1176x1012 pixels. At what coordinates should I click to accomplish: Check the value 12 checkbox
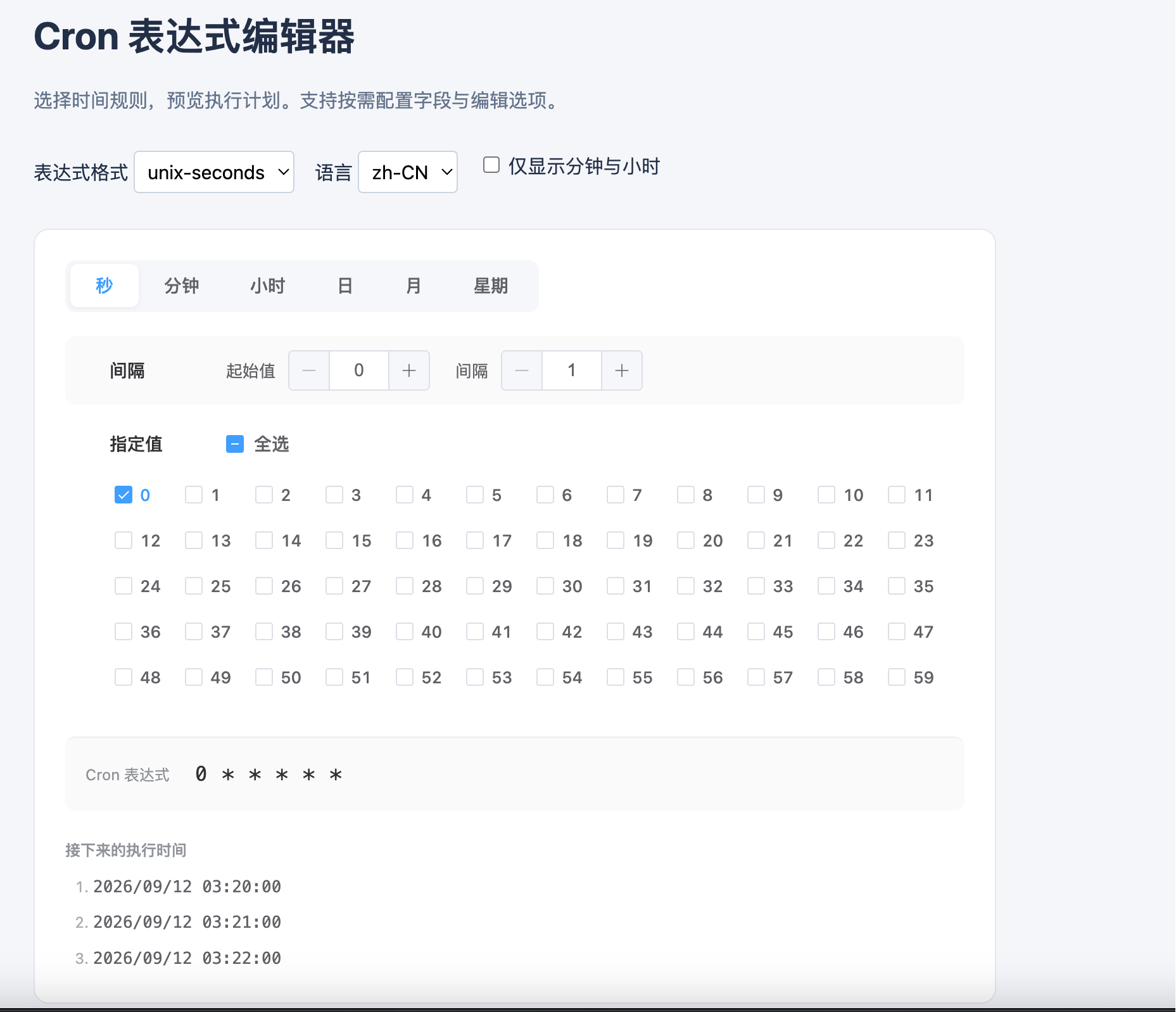coord(123,540)
